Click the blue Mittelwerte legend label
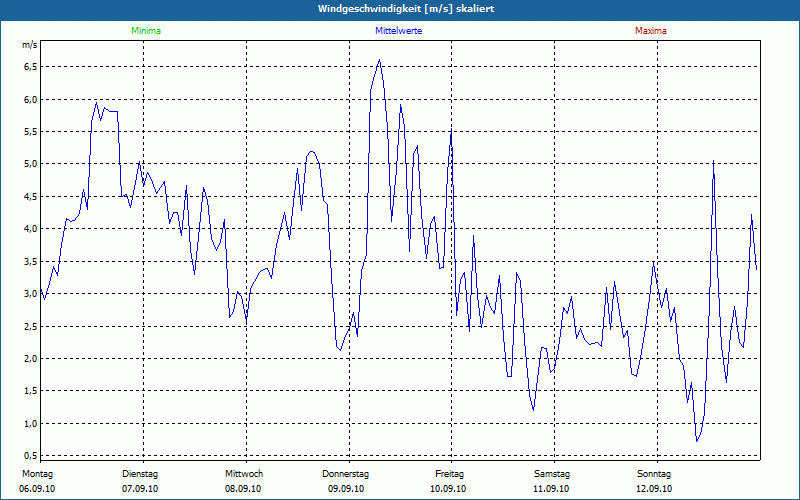The width and height of the screenshot is (800, 500). [398, 31]
